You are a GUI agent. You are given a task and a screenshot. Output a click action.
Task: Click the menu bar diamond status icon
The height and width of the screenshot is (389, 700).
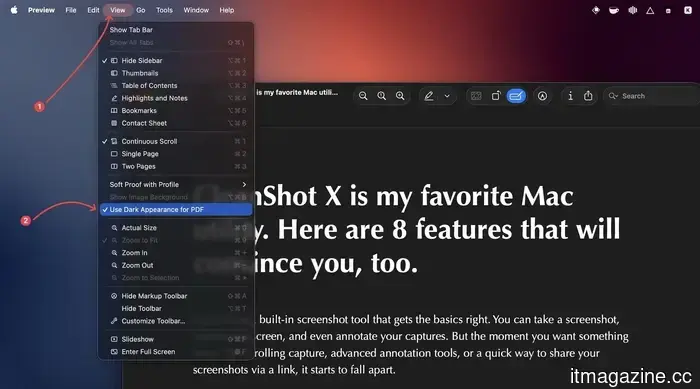[x=596, y=10]
